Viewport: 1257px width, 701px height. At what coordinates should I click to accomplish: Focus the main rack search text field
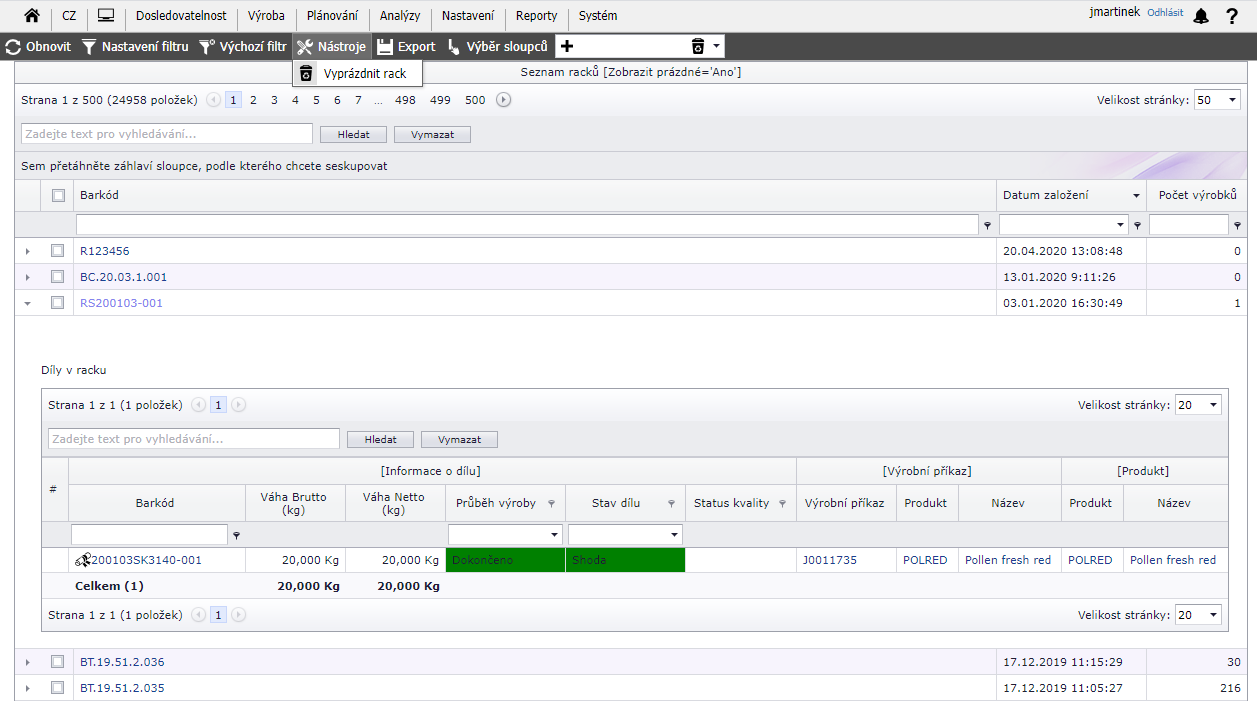(x=167, y=134)
